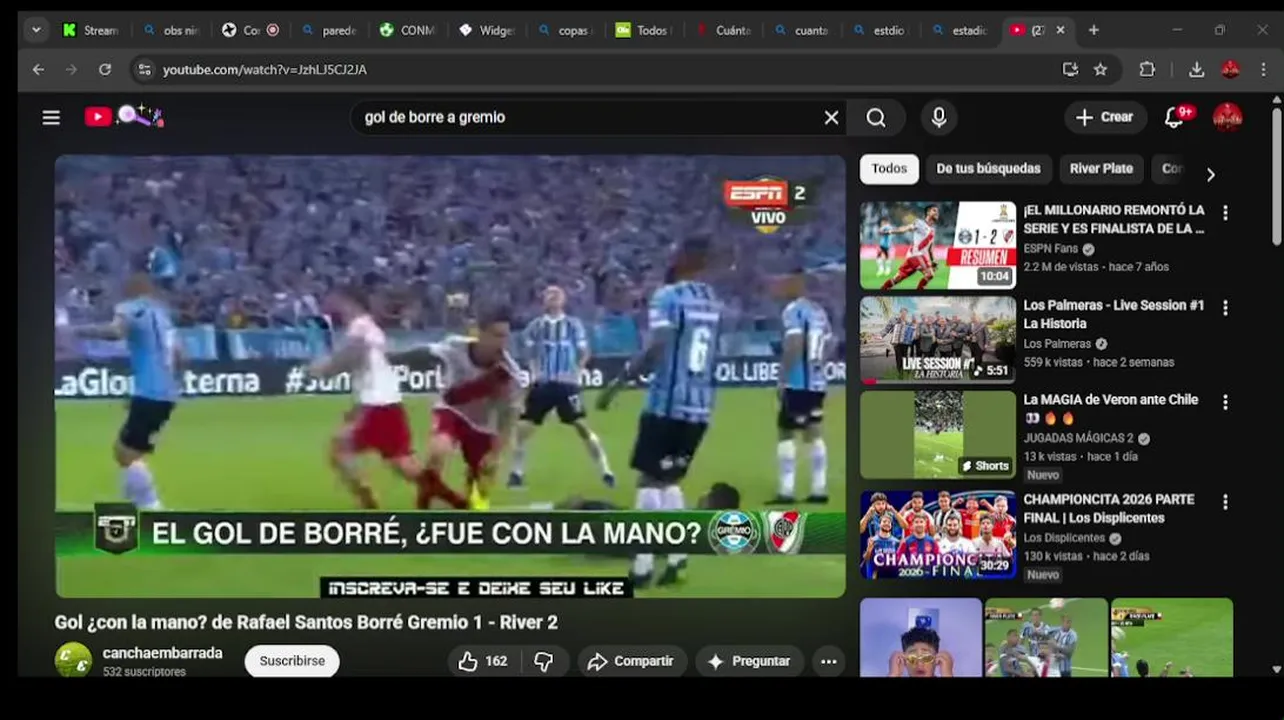
Task: Open ESPN Fans Millonario resumen thumbnail
Action: (938, 245)
